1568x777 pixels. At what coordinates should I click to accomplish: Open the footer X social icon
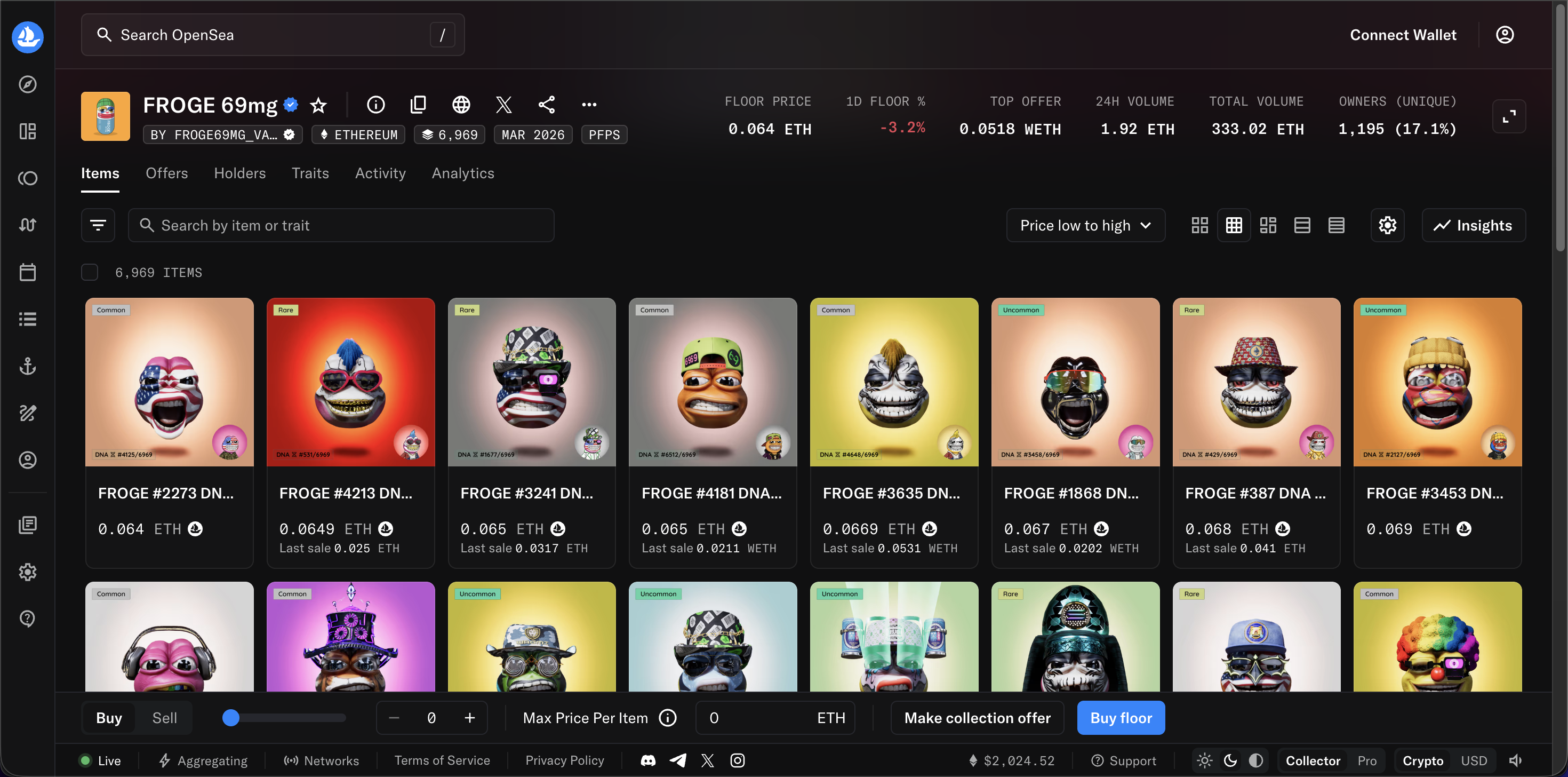(707, 760)
